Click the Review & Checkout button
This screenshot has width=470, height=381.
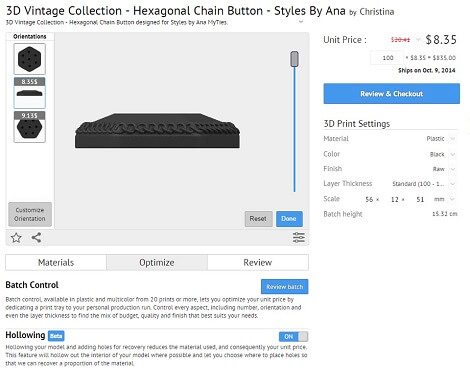tap(392, 94)
